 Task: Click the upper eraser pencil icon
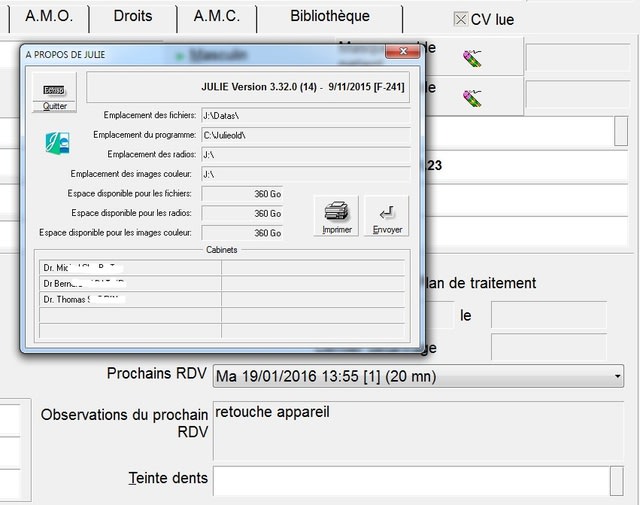point(472,59)
